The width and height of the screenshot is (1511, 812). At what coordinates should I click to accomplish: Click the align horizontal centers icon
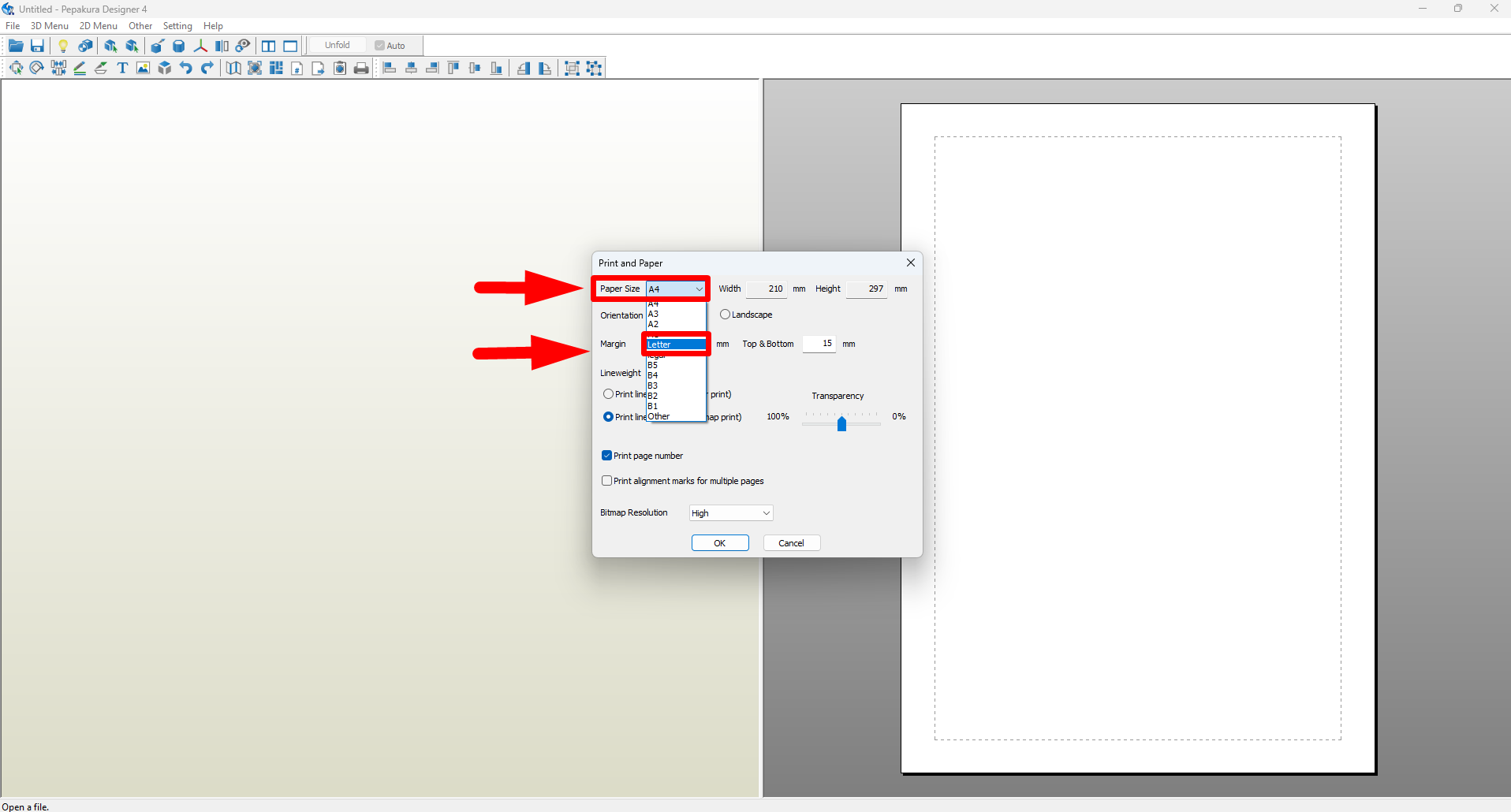[x=411, y=68]
